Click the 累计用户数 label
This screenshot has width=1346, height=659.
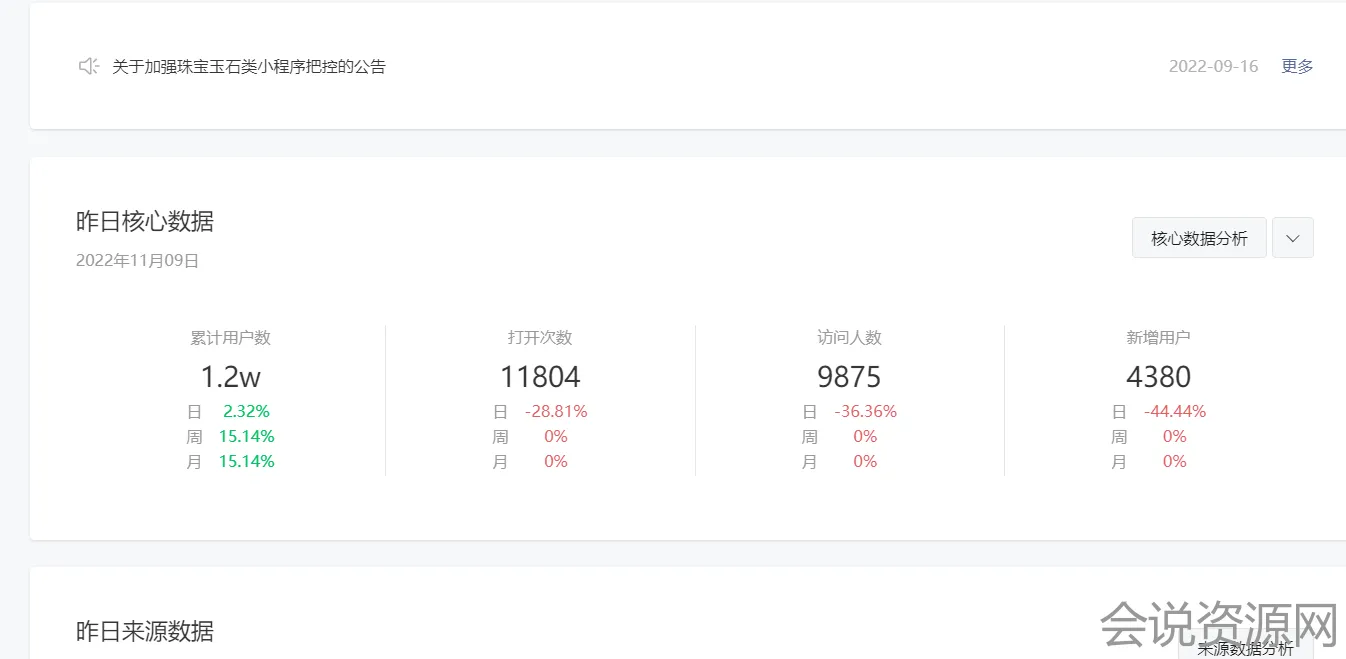pos(230,338)
